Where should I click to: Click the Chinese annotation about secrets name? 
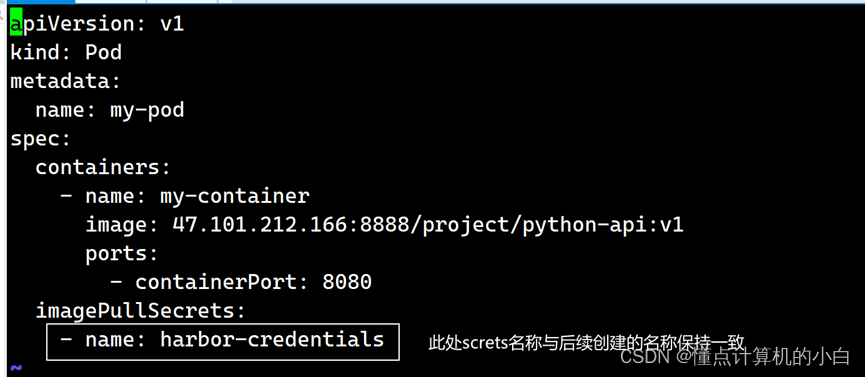click(x=587, y=342)
